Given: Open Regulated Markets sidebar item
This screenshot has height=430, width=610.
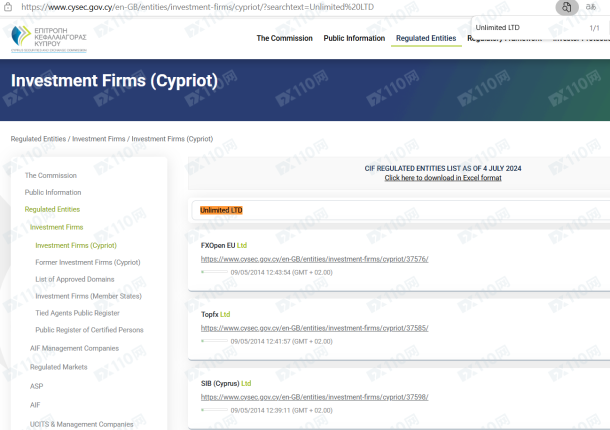Looking at the screenshot, I should (x=58, y=367).
